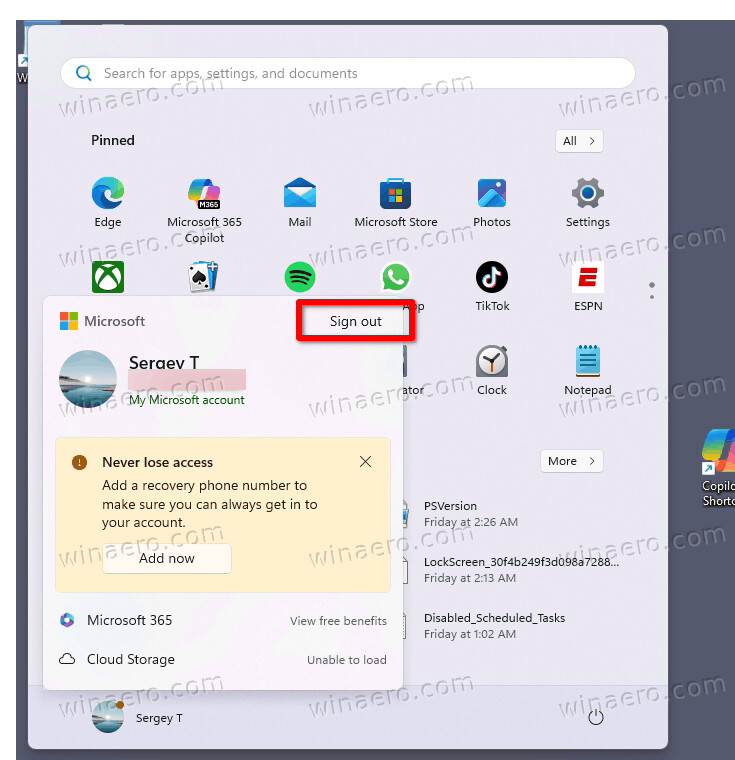Click the Pinned section heading
The height and width of the screenshot is (760, 735).
(113, 141)
